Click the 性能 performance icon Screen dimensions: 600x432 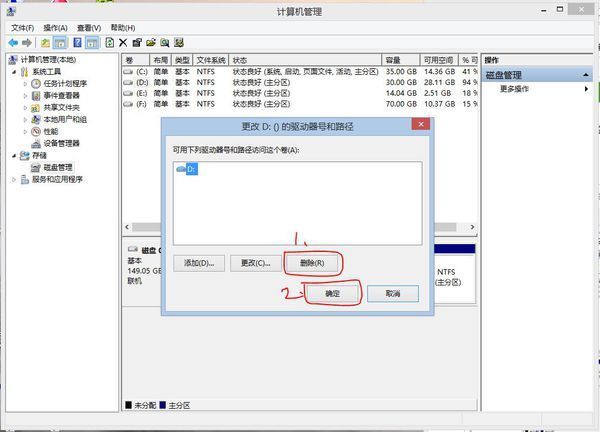[x=36, y=131]
